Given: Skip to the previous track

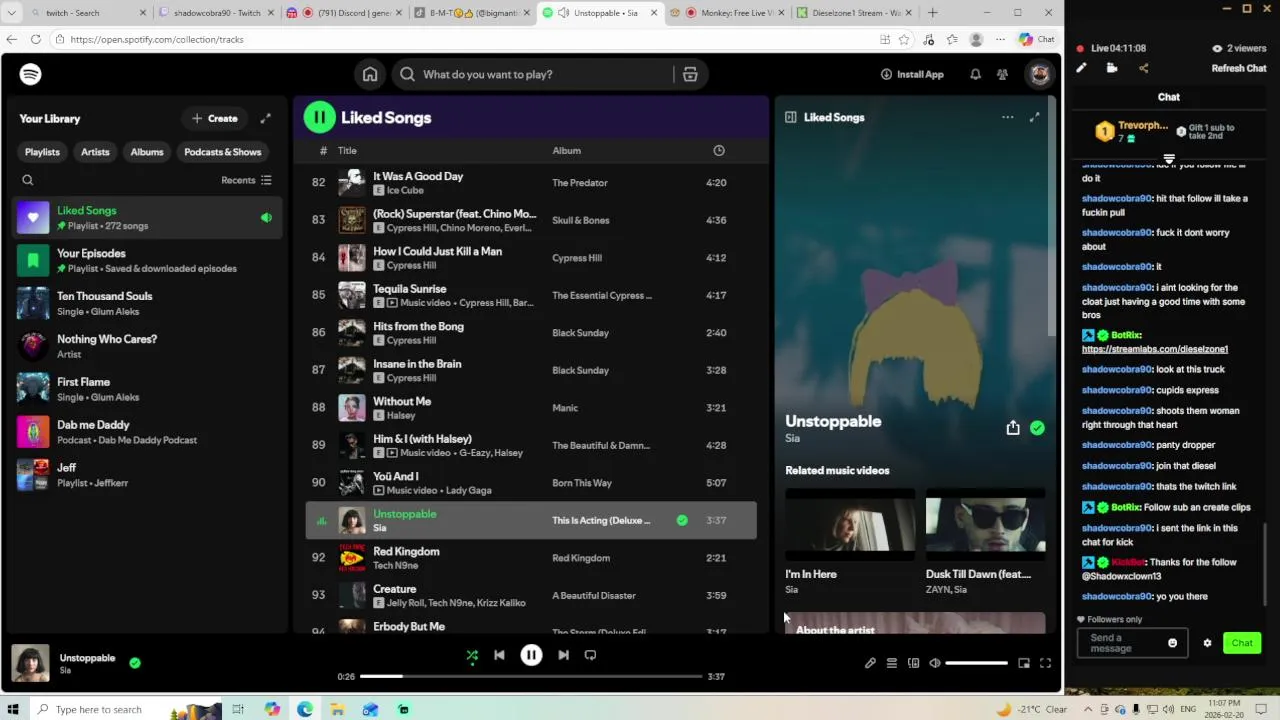Looking at the screenshot, I should click(x=499, y=655).
